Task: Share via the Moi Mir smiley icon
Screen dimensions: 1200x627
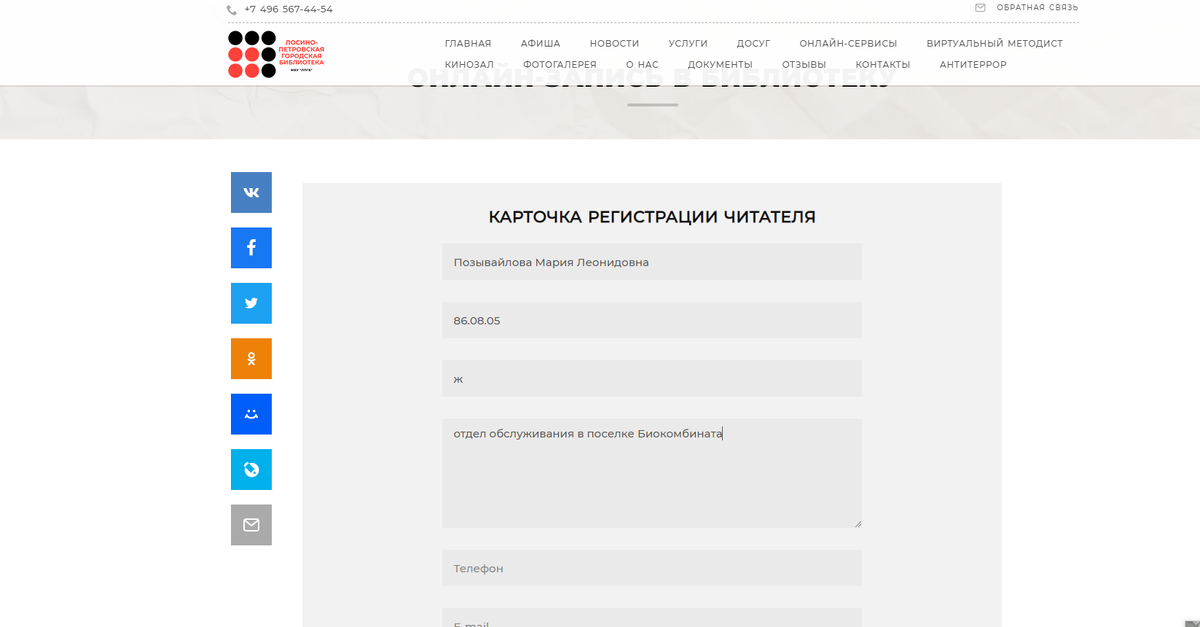Action: [x=251, y=413]
